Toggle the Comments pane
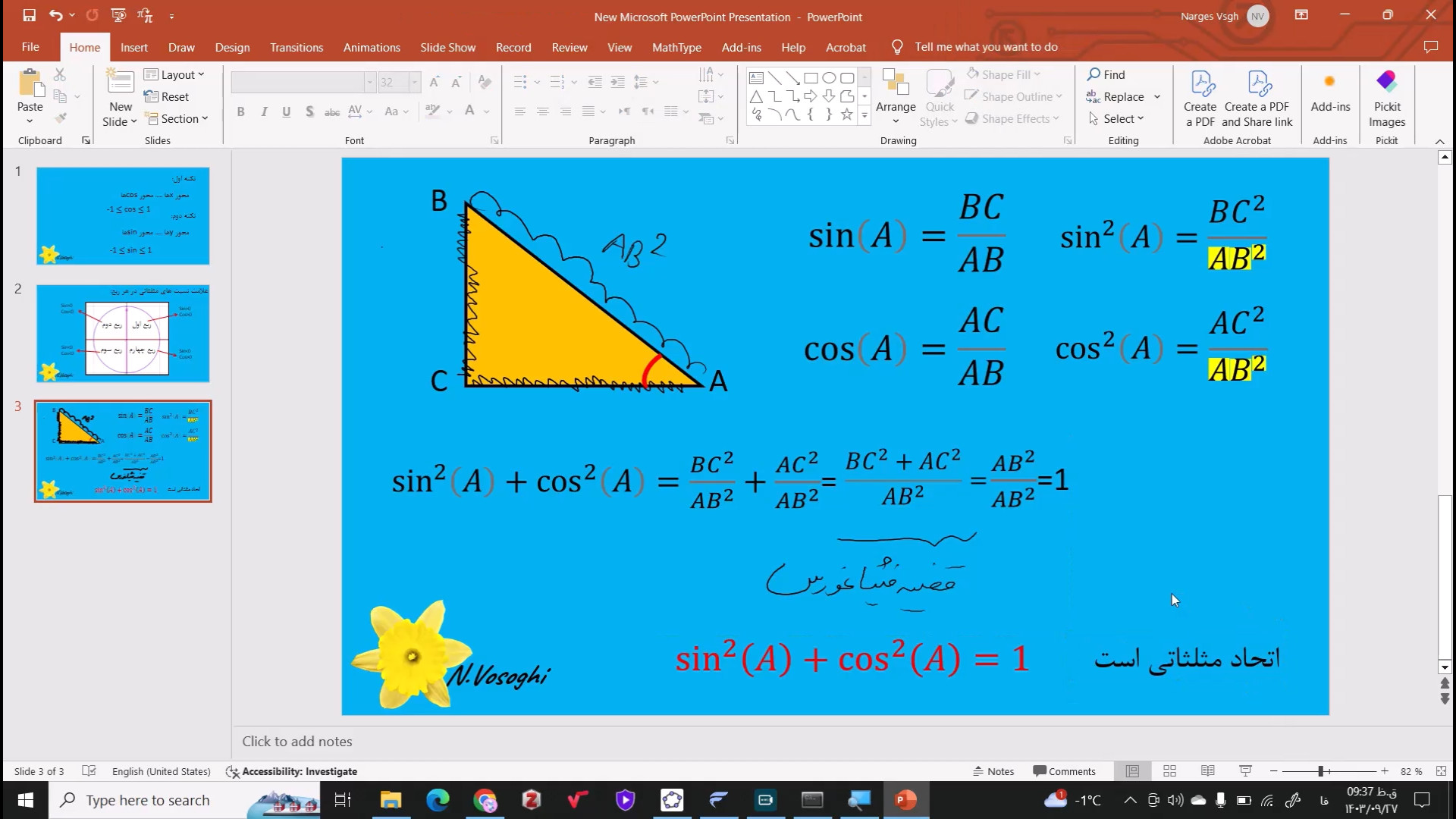The width and height of the screenshot is (1456, 819). [x=1064, y=771]
